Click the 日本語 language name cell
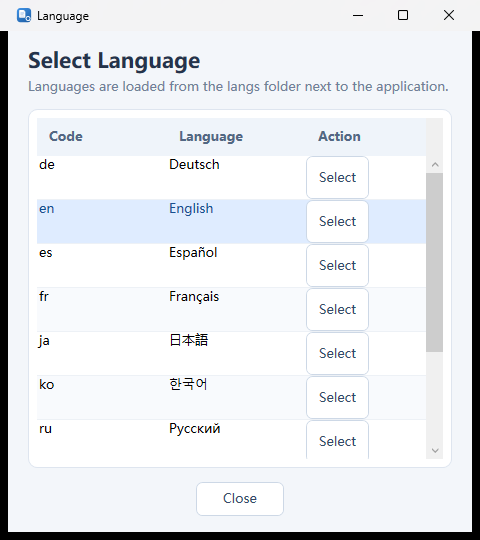 coord(237,354)
